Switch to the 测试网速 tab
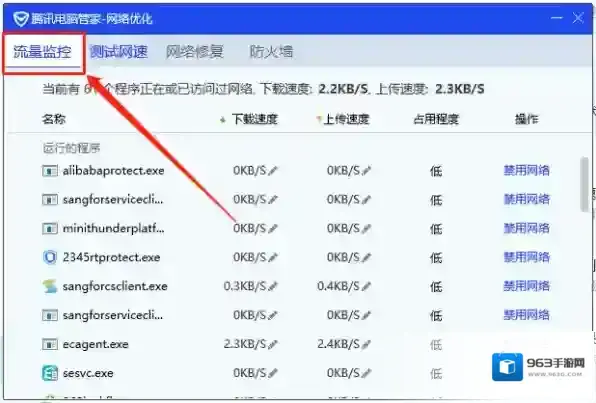The image size is (596, 403). pyautogui.click(x=119, y=52)
